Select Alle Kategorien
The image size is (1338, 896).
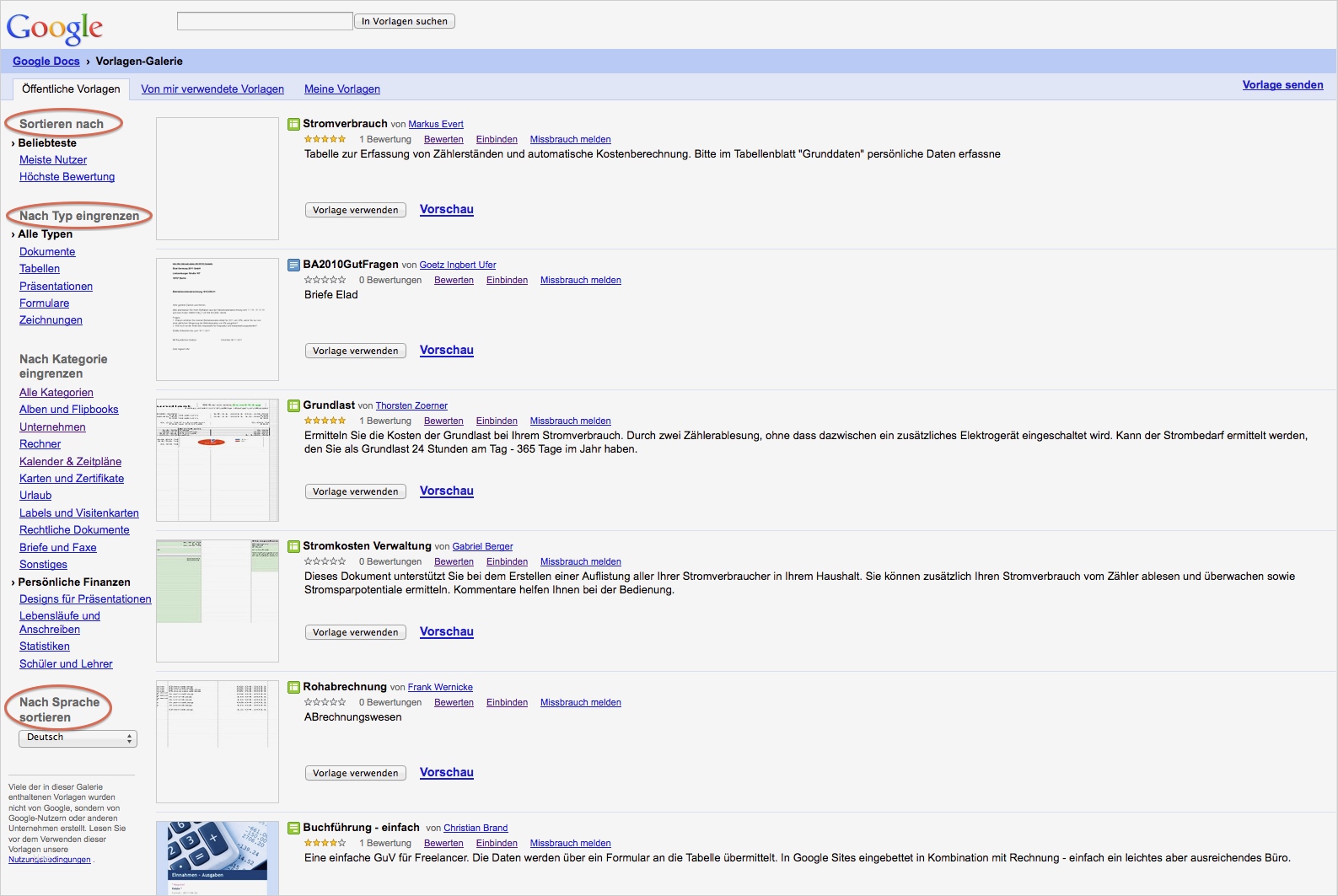pos(56,393)
